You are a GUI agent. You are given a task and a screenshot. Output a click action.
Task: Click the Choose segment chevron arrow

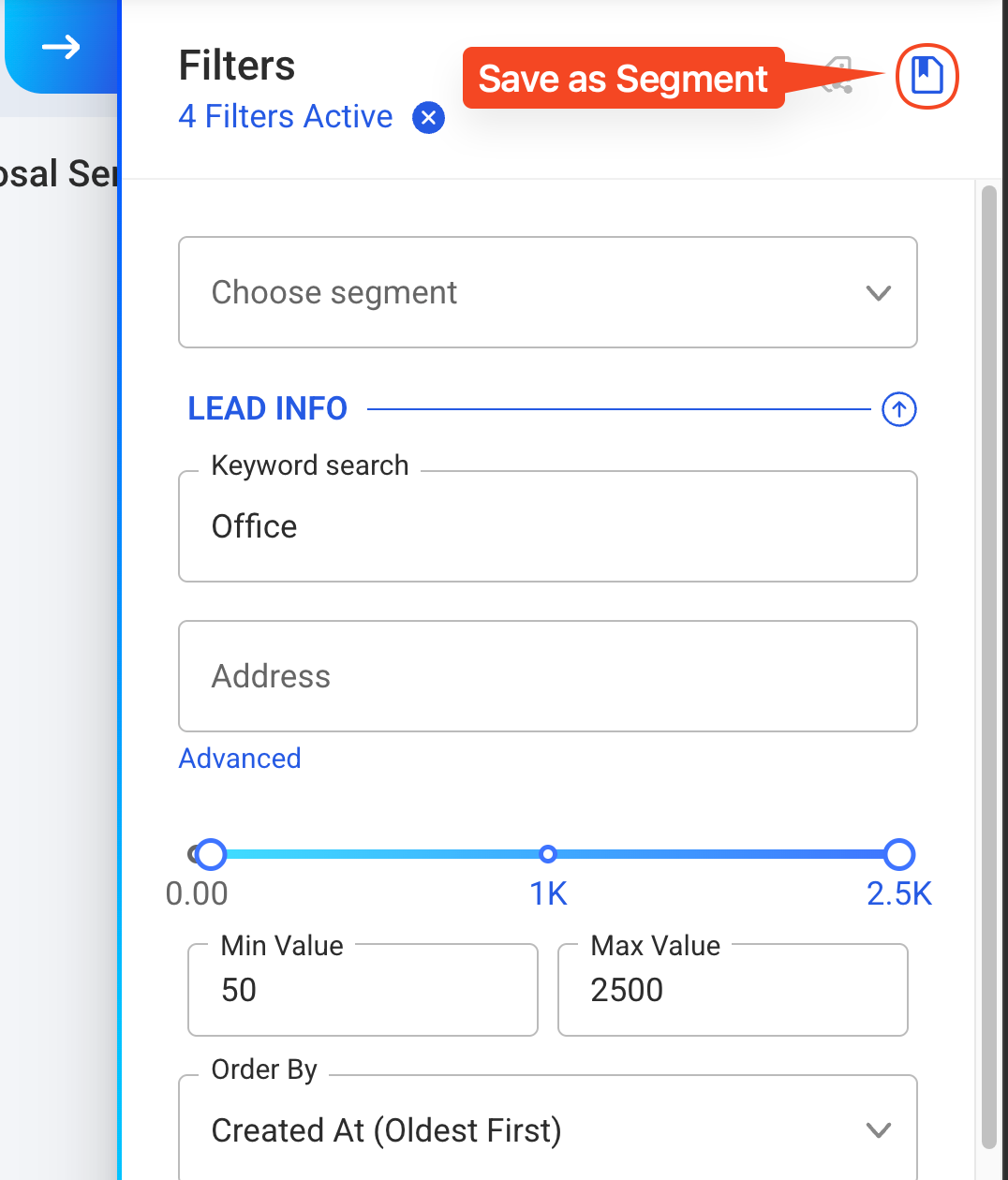pyautogui.click(x=878, y=293)
